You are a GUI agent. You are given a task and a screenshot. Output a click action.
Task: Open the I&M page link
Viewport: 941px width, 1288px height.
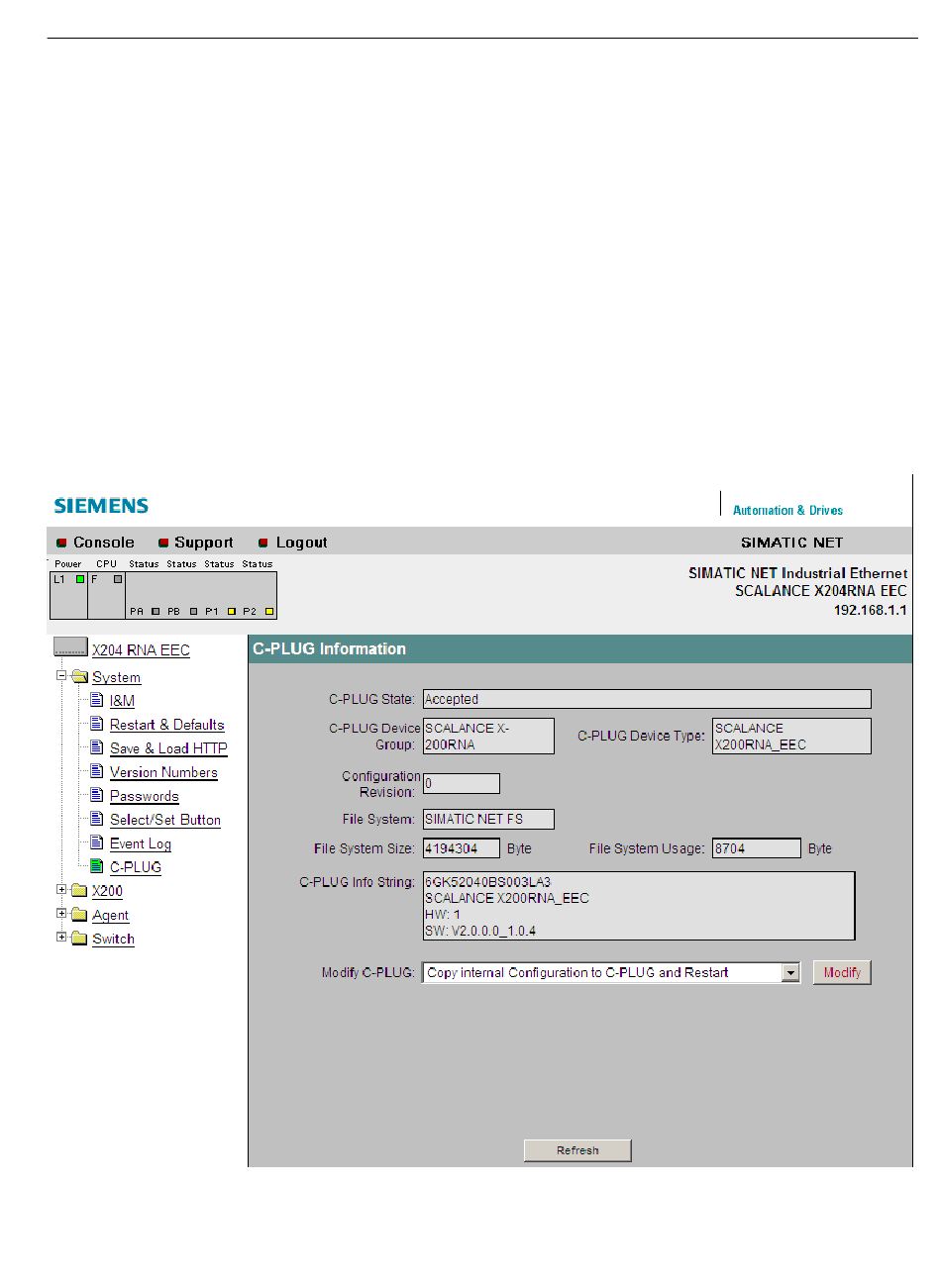click(x=122, y=701)
